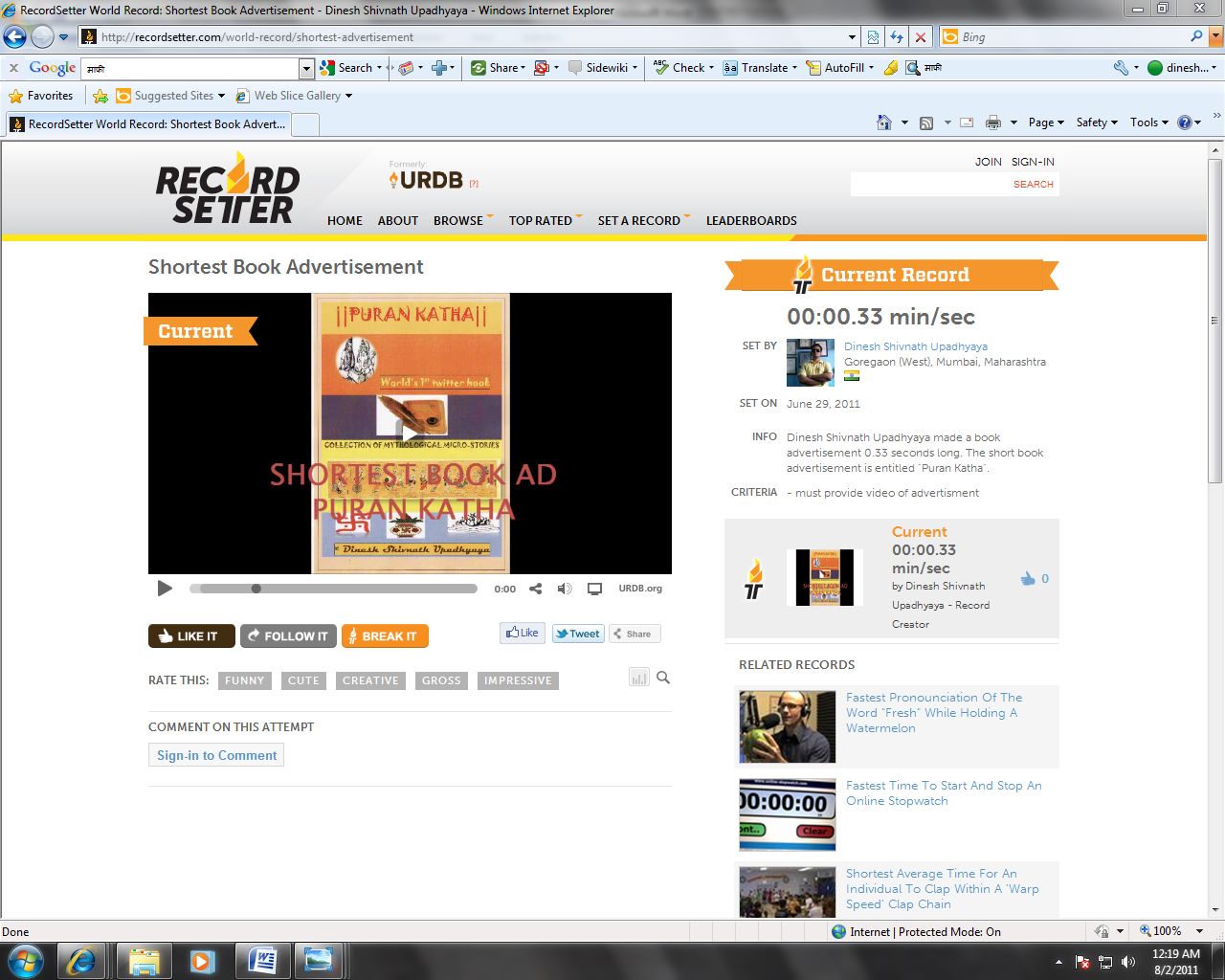Viewport: 1225px width, 980px height.
Task: Click the JOIN link
Action: (989, 162)
